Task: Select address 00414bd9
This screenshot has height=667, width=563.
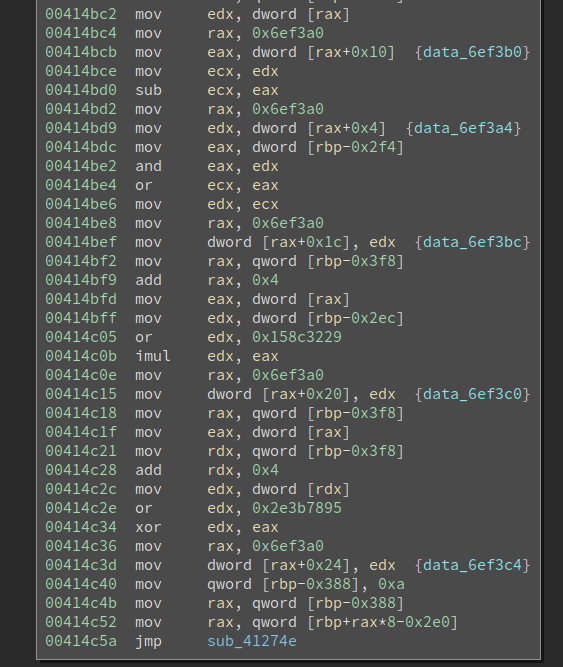Action: (x=81, y=128)
